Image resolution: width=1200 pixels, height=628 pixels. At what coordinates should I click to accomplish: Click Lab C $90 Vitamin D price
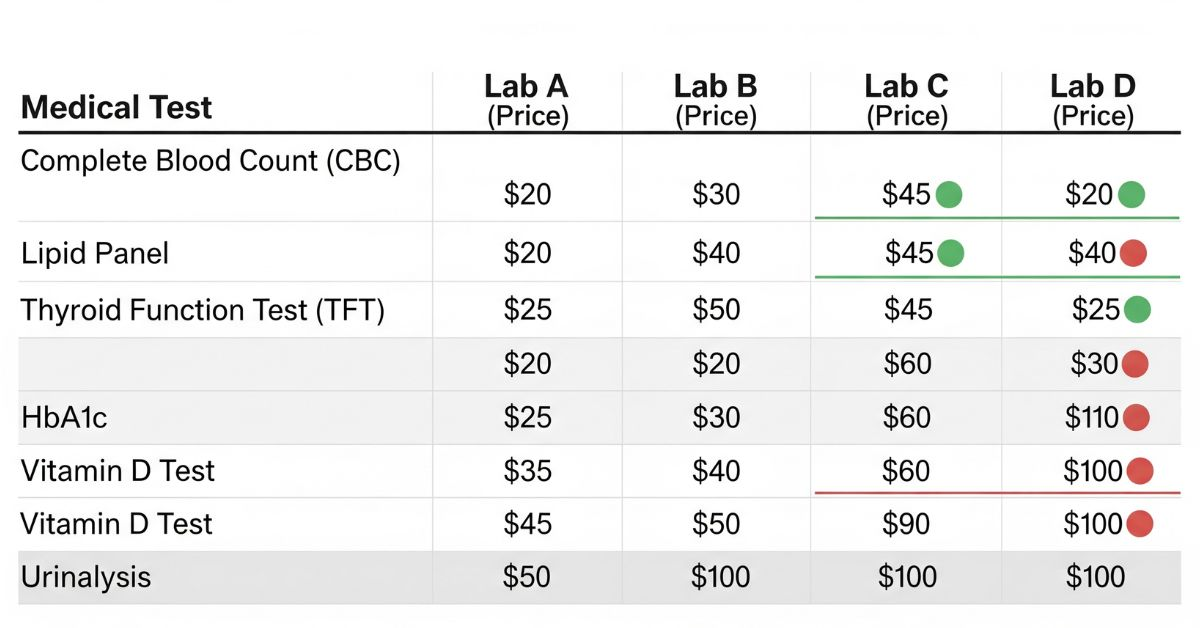point(907,524)
